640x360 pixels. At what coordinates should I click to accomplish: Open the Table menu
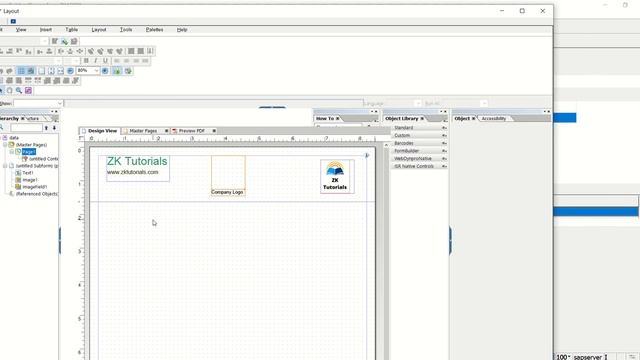pos(71,30)
